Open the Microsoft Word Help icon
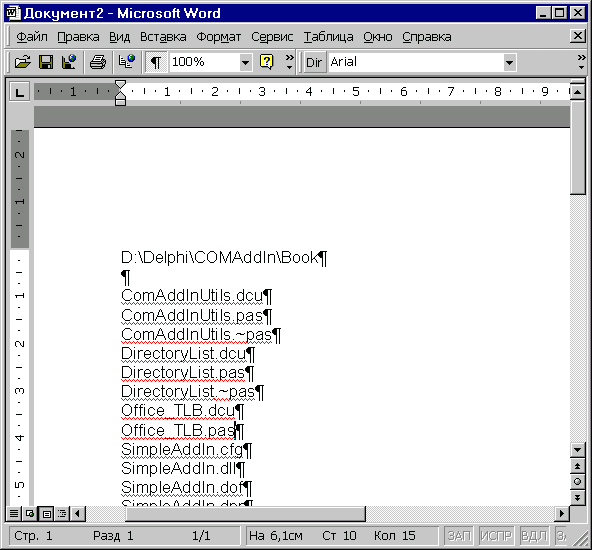The image size is (592, 550). pos(267,62)
